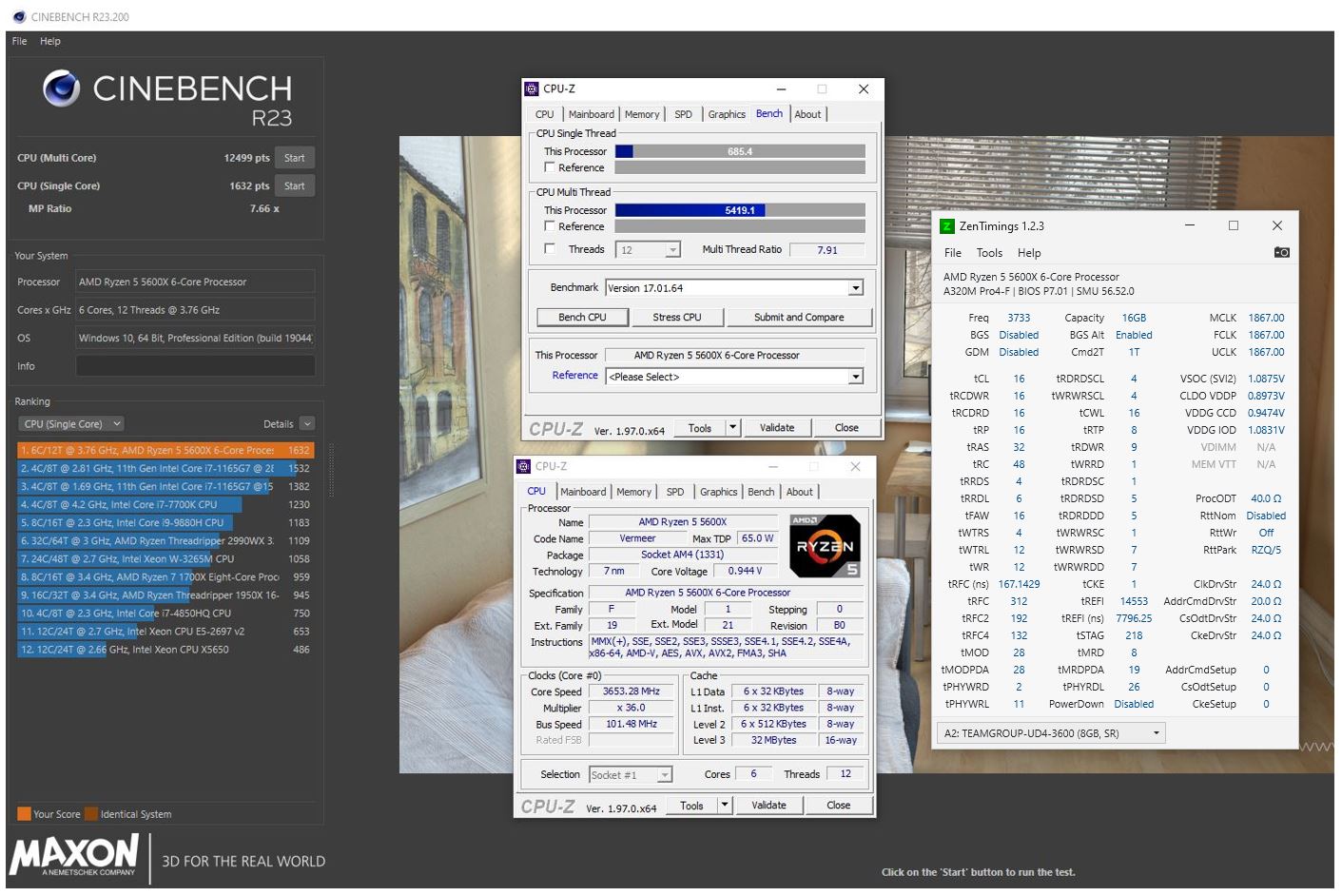Switch to About tab in CPU-Z Bench window
1342x896 pixels.
[x=807, y=114]
